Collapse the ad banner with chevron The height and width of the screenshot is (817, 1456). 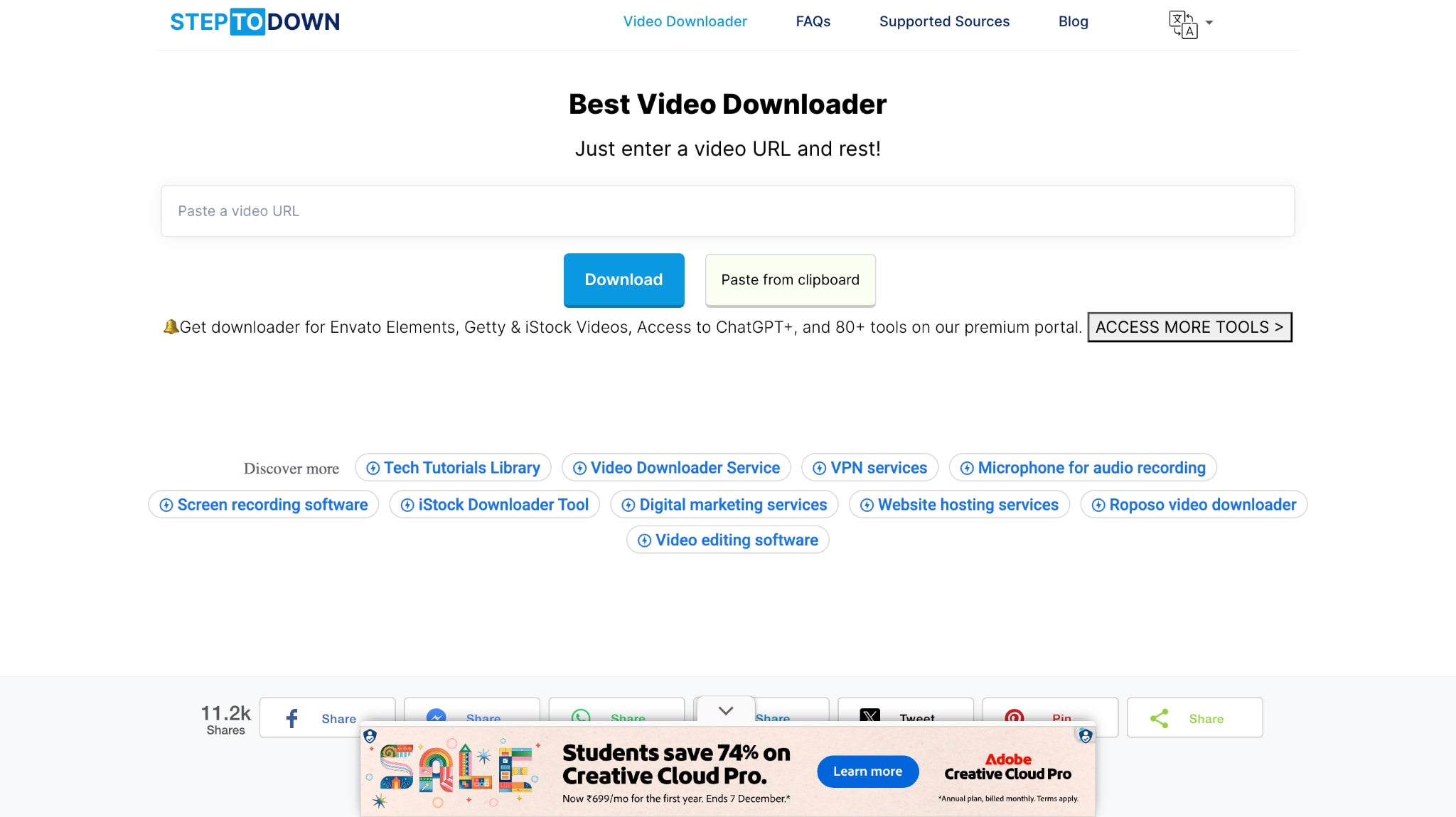725,710
